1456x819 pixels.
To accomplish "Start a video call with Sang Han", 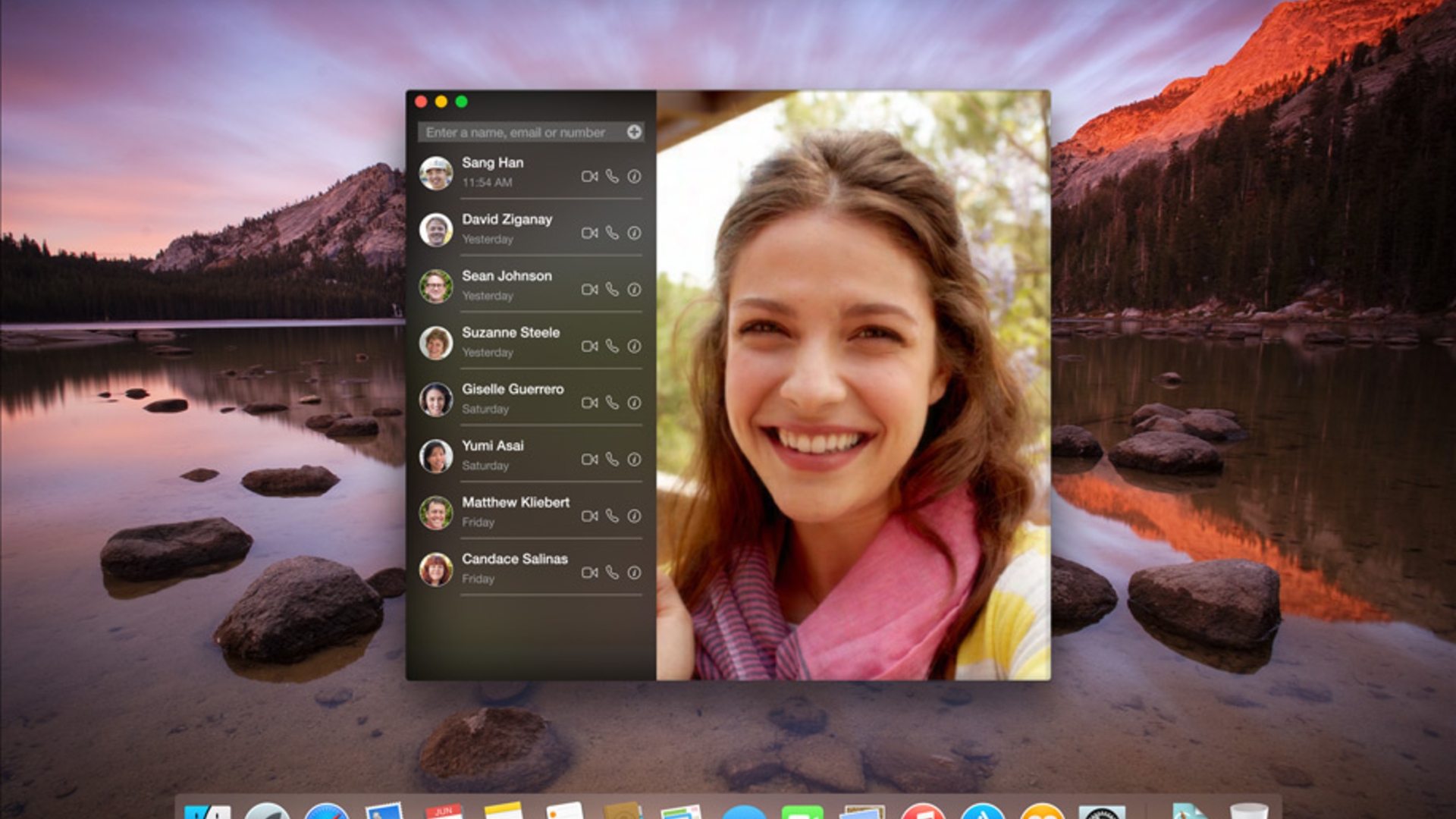I will 589,177.
